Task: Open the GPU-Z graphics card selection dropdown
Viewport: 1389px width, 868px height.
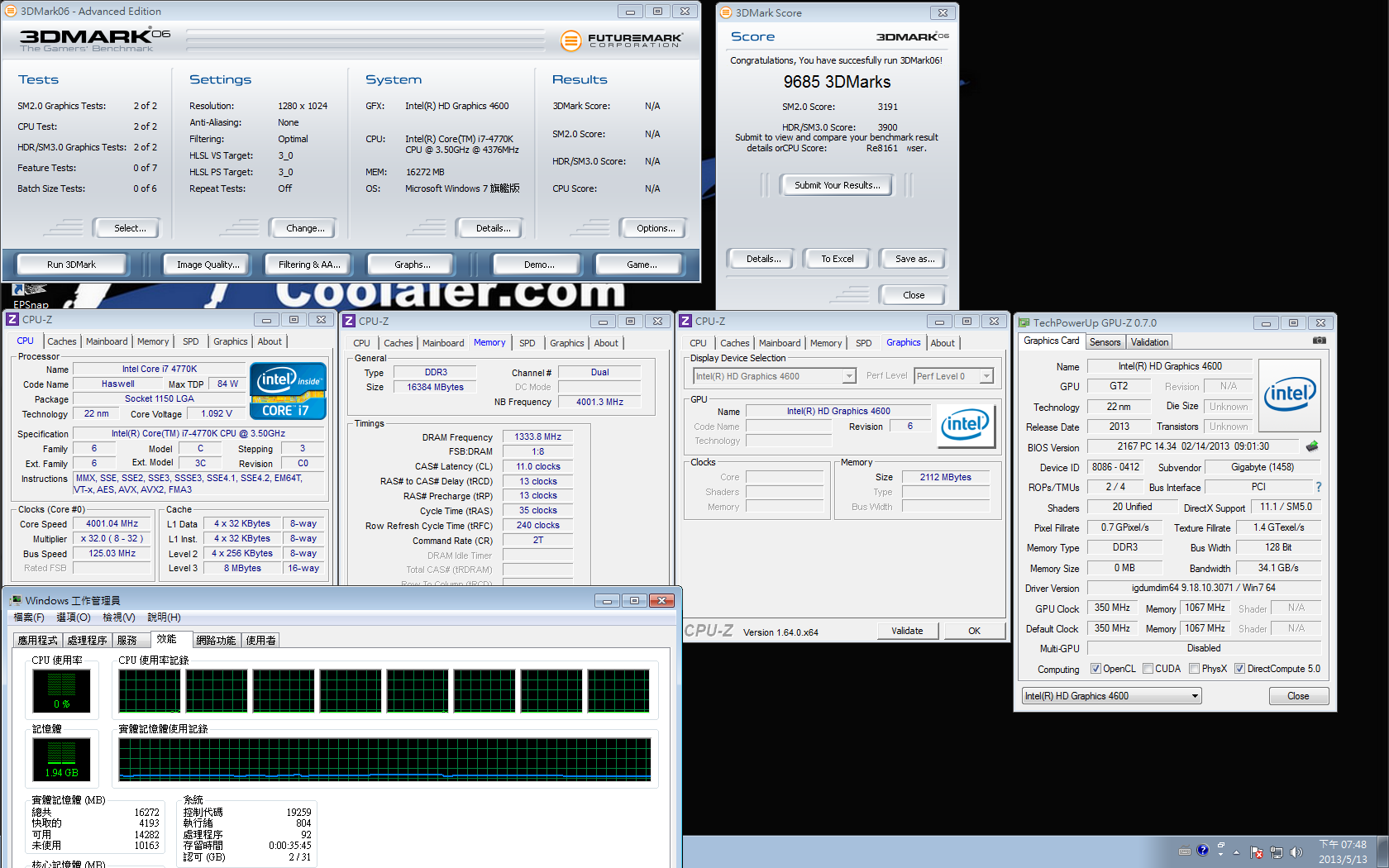Action: pos(1111,696)
